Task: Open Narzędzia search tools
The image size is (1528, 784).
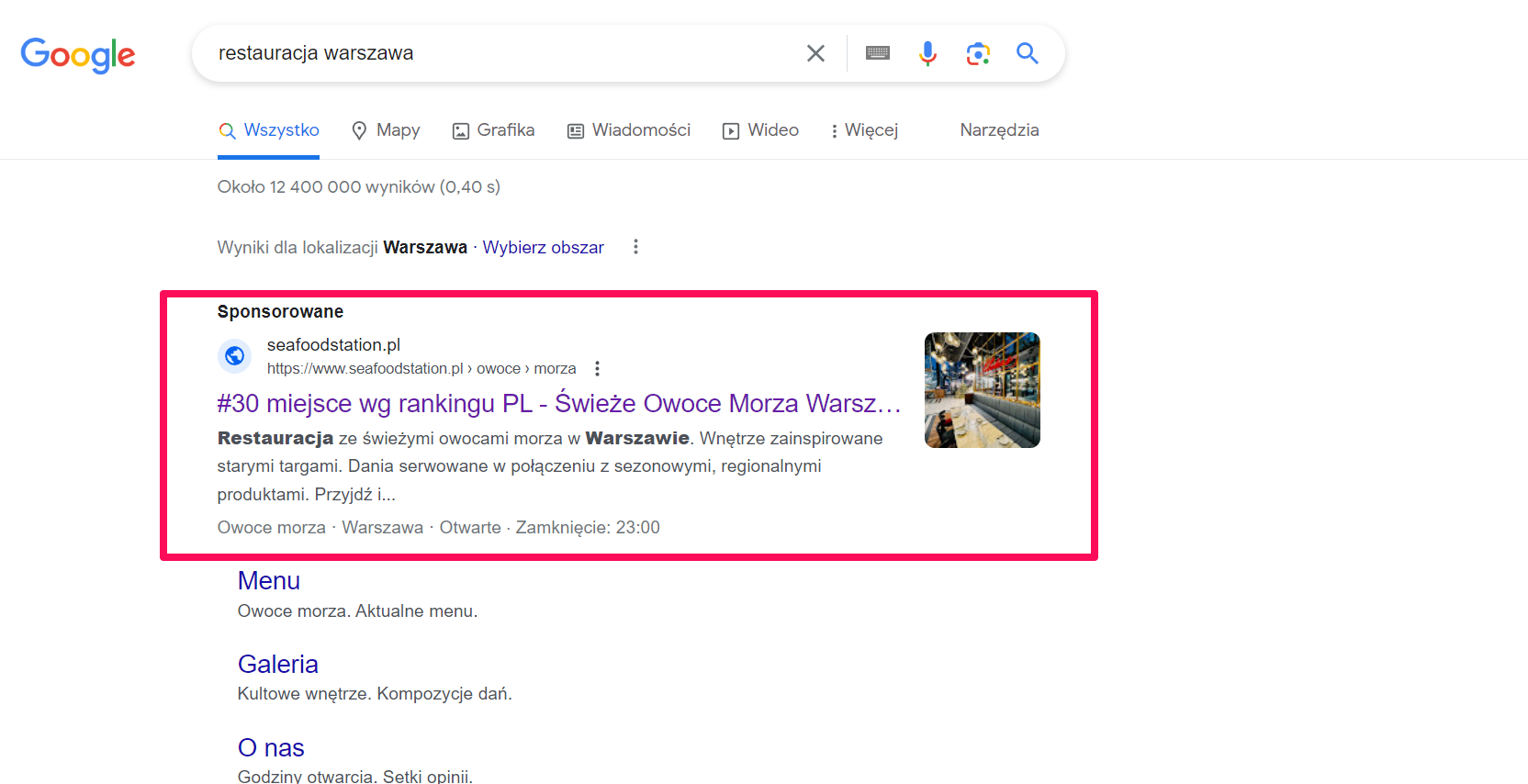Action: pyautogui.click(x=999, y=130)
